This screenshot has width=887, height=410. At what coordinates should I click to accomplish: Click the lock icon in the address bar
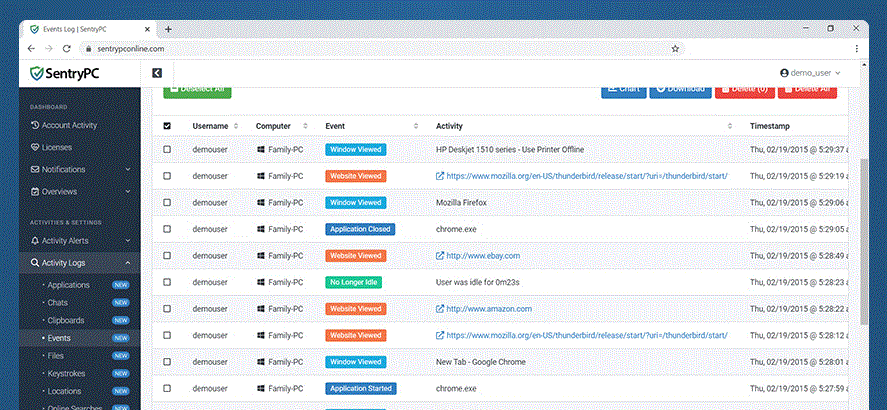click(88, 49)
